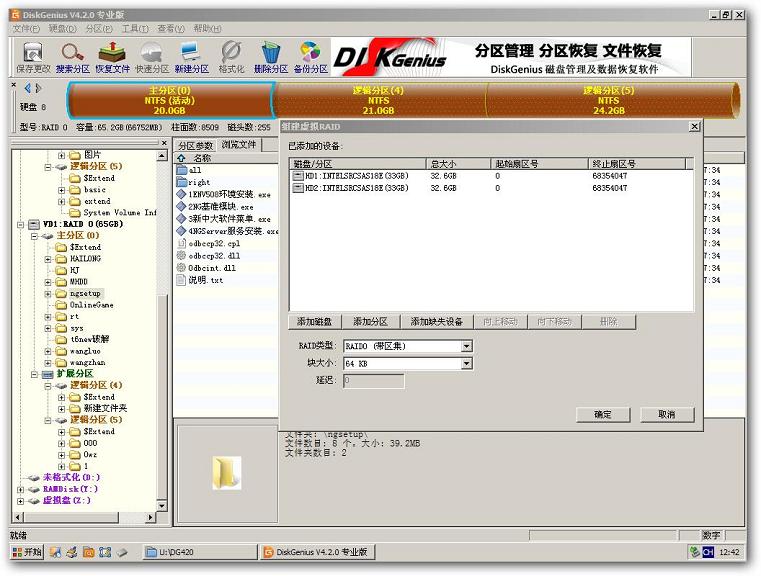Launch the 恢复文件 recover files tool
The width and height of the screenshot is (761, 576).
[112, 57]
